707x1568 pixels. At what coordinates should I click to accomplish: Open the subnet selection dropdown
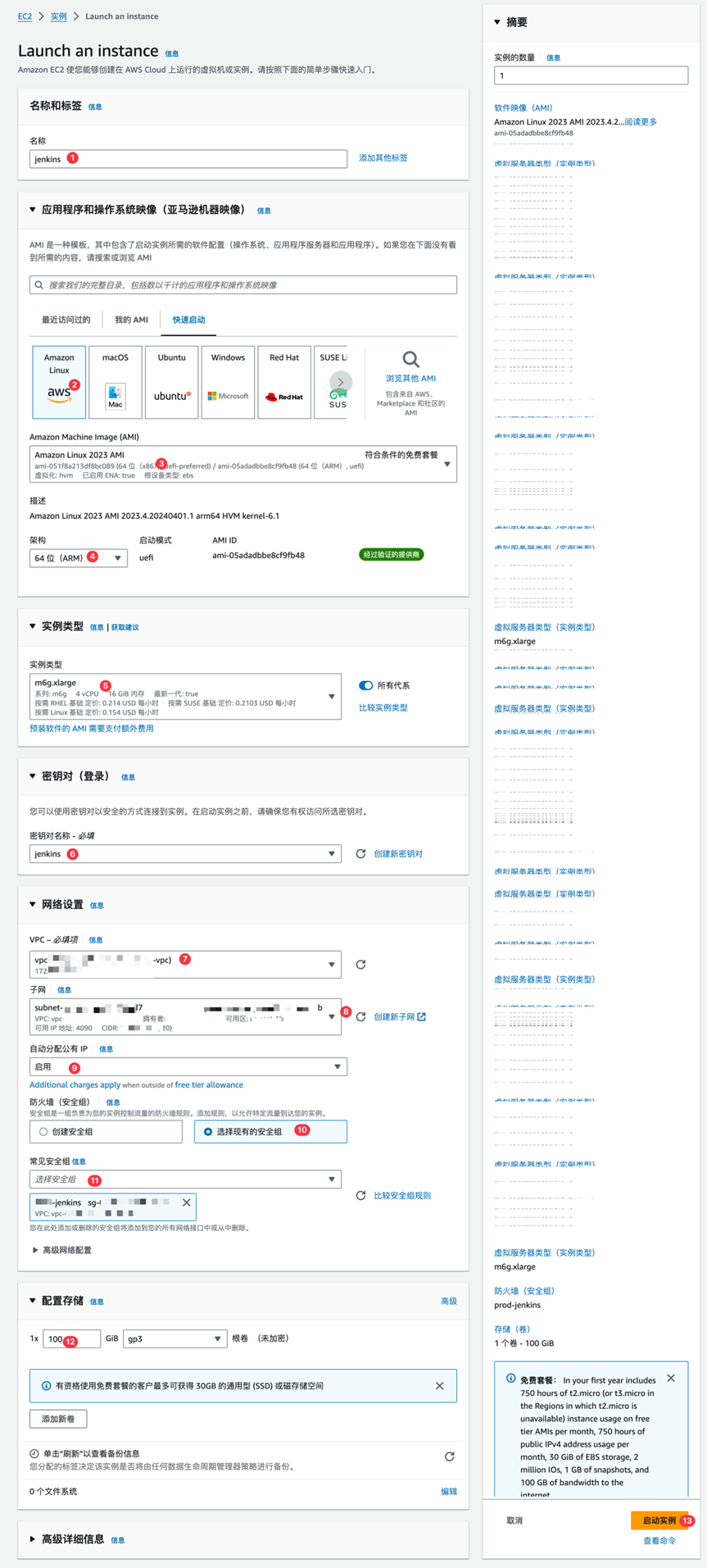[x=185, y=1017]
